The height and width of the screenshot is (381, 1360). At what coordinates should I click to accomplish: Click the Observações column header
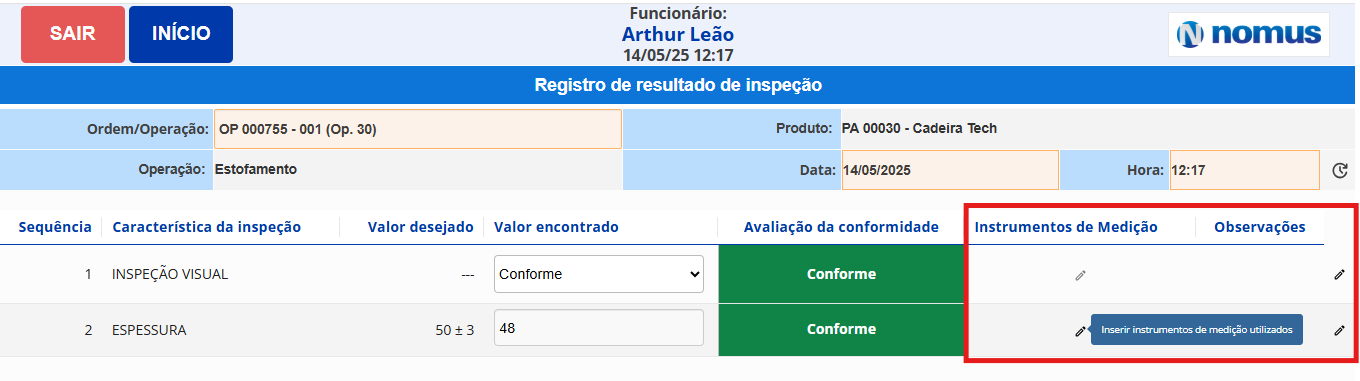click(1259, 227)
